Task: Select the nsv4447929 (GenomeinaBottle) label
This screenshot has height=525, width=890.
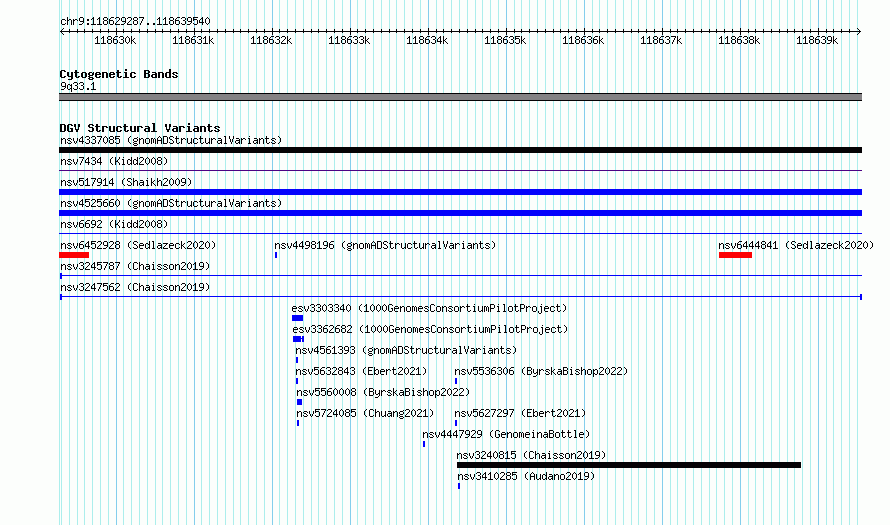Action: (x=506, y=434)
